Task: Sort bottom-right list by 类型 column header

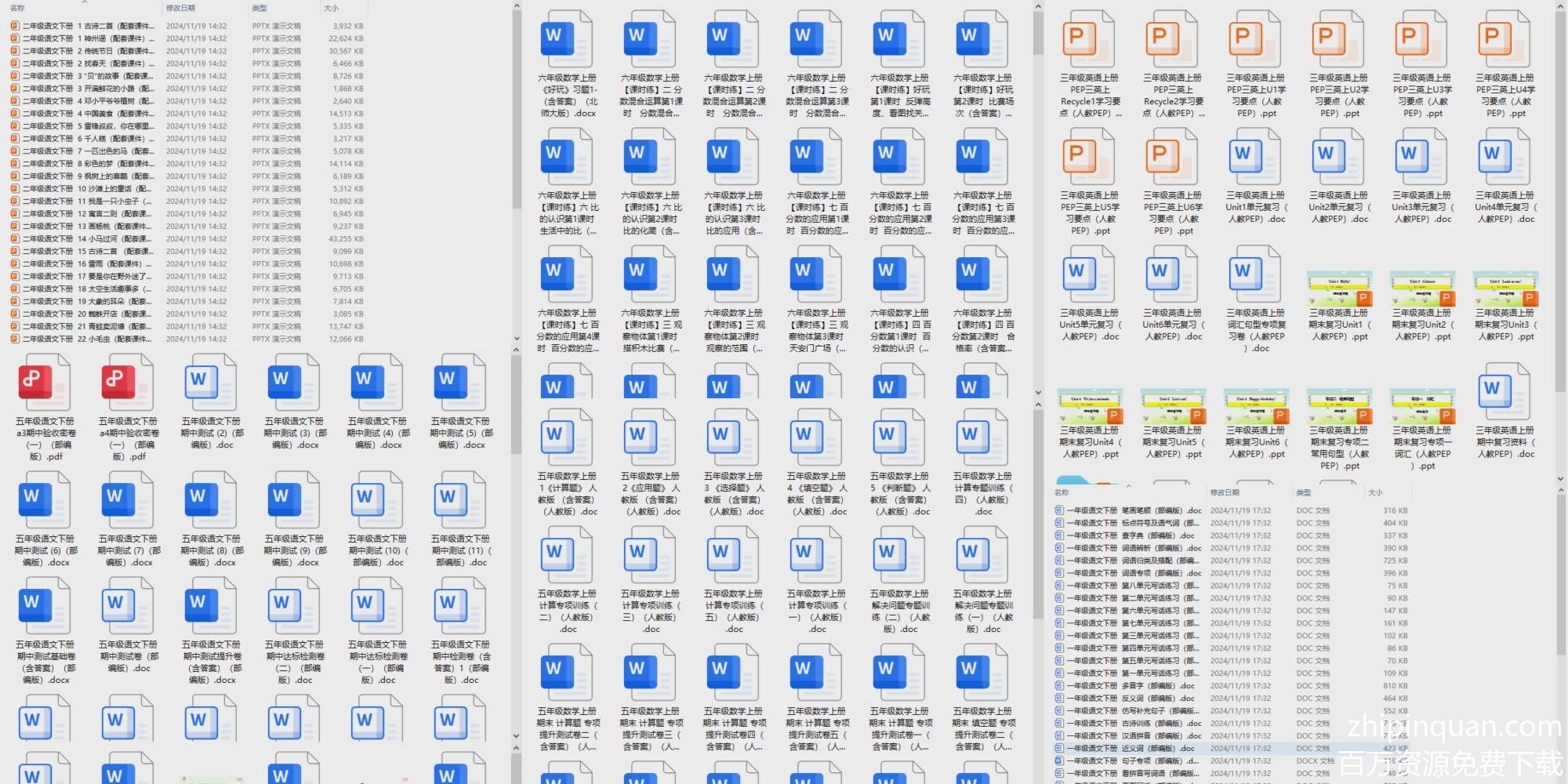Action: [1303, 492]
